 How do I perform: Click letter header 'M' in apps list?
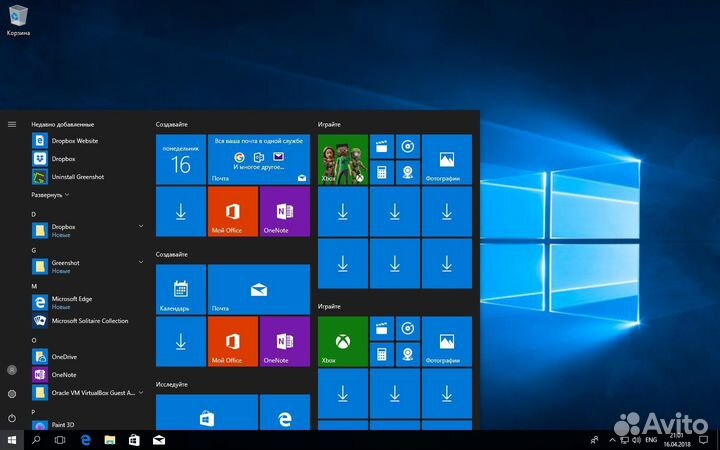point(34,286)
